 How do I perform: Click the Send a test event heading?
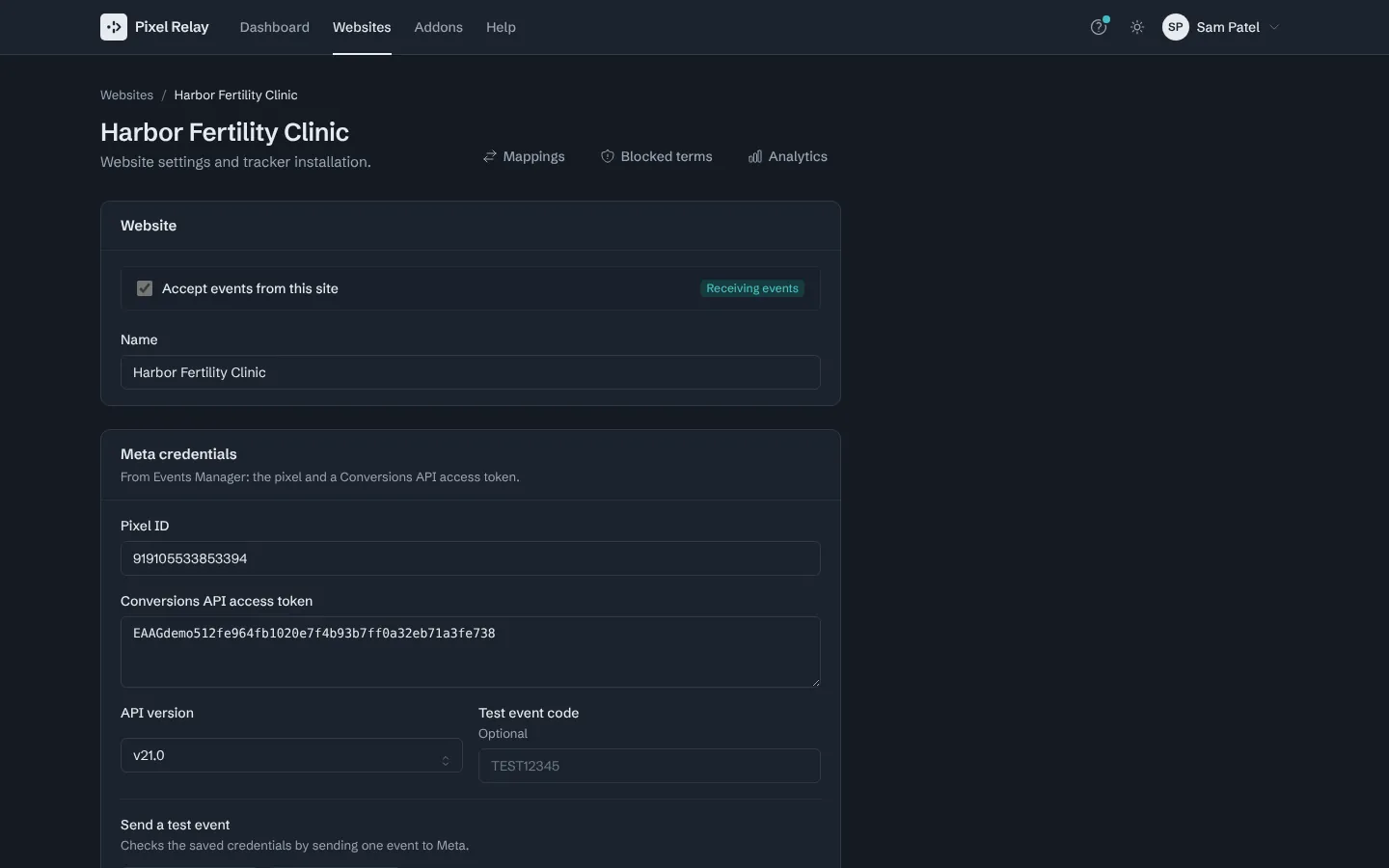click(x=175, y=825)
